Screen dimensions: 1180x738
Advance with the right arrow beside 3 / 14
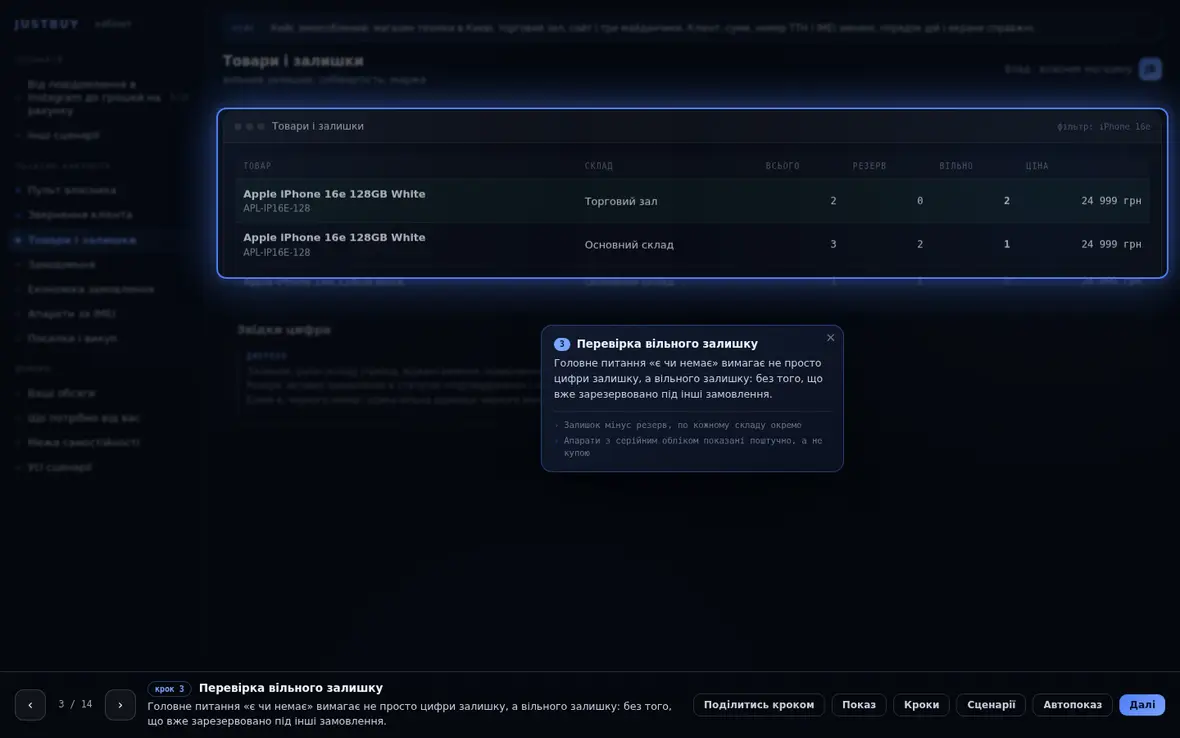pos(120,705)
